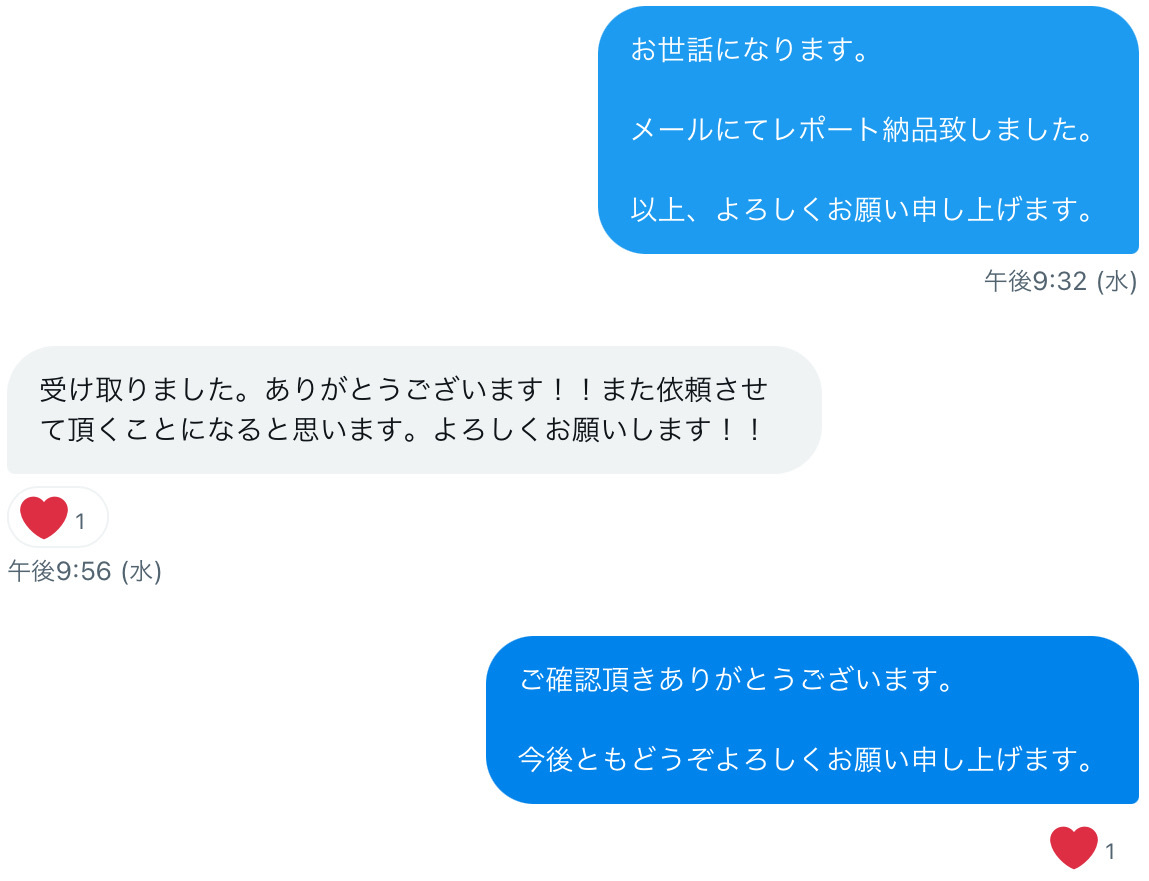Click the reaction count beside the received message's heart

[81, 521]
